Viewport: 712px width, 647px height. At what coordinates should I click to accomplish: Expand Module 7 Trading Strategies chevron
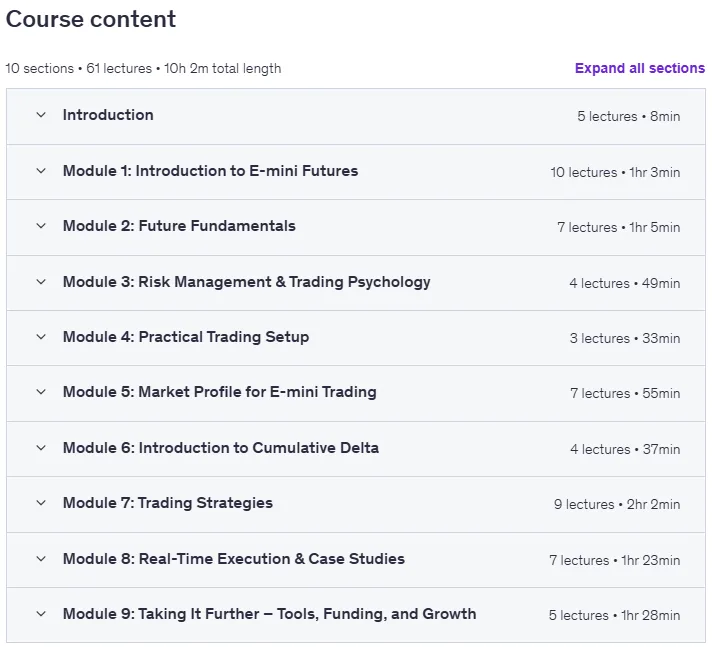[41, 503]
